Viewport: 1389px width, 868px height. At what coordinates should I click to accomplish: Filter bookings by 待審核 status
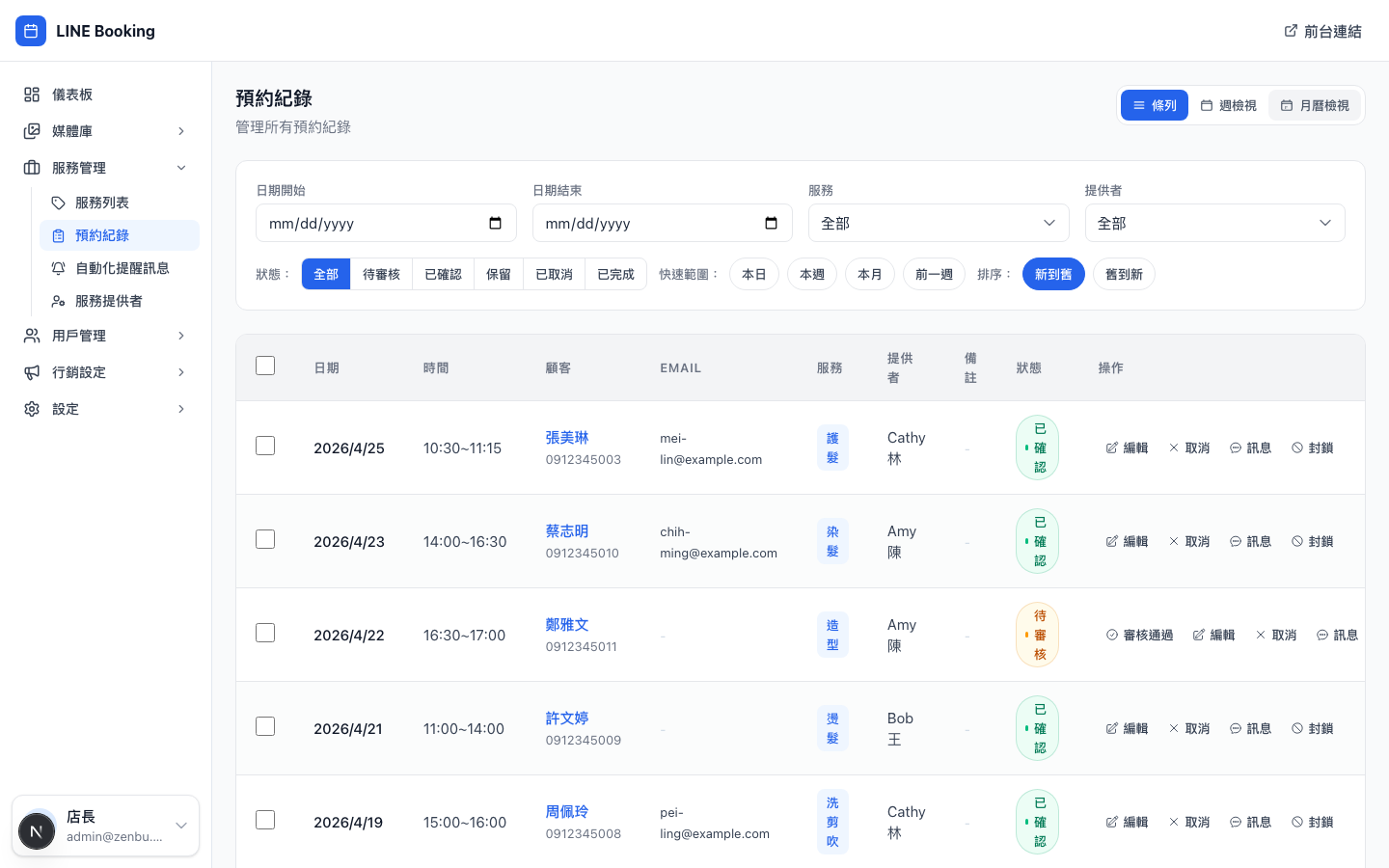click(381, 274)
